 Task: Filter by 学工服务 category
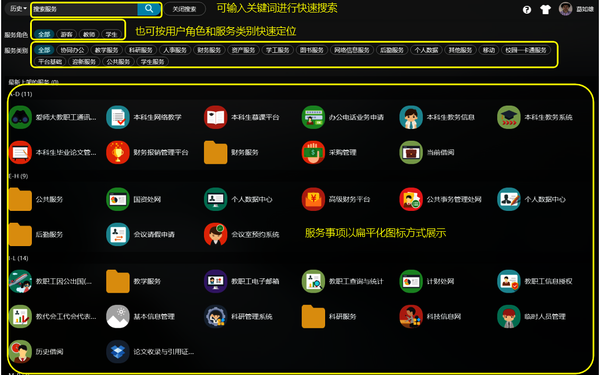point(277,50)
